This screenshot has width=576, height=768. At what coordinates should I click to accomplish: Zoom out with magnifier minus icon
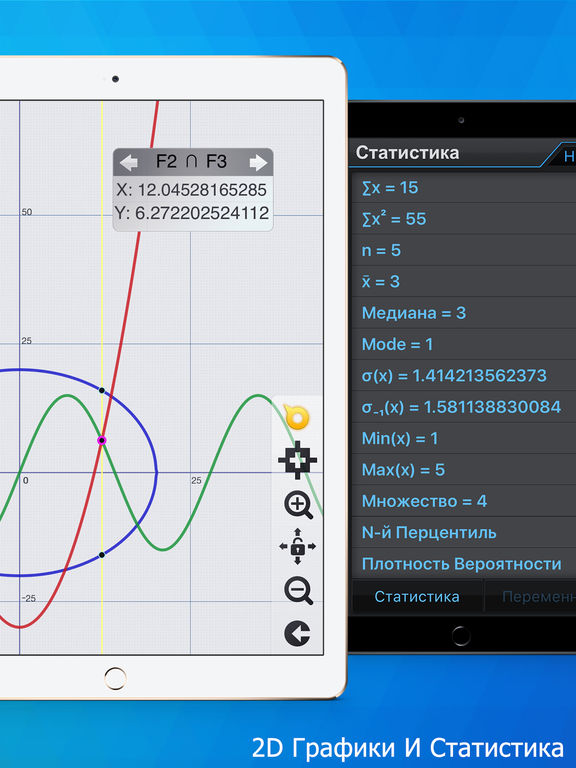[298, 590]
